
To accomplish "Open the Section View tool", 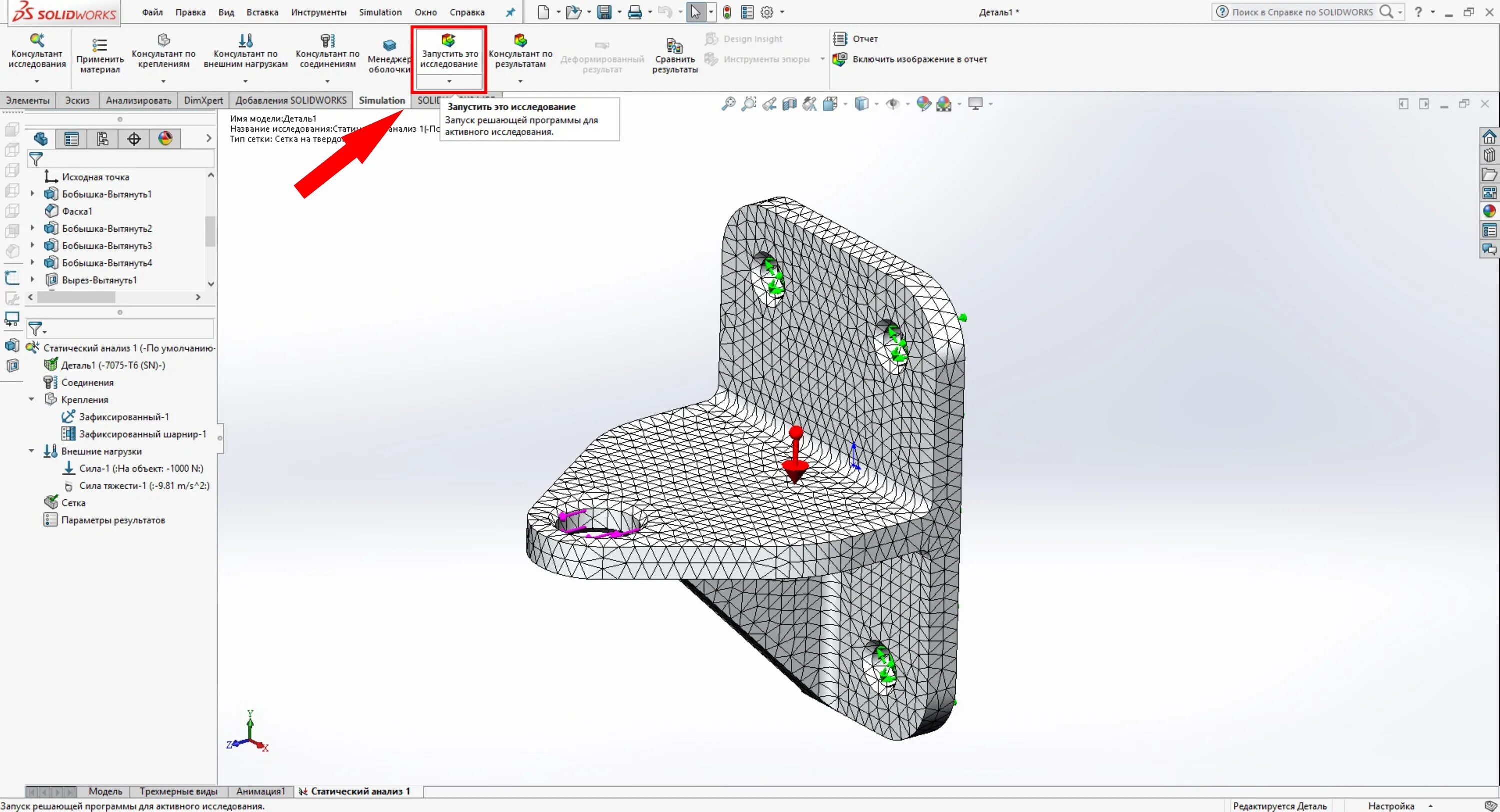I will [x=789, y=103].
